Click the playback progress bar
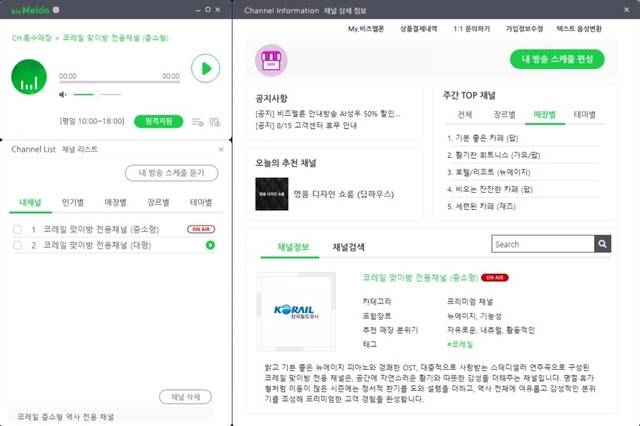The height and width of the screenshot is (426, 640). point(119,82)
